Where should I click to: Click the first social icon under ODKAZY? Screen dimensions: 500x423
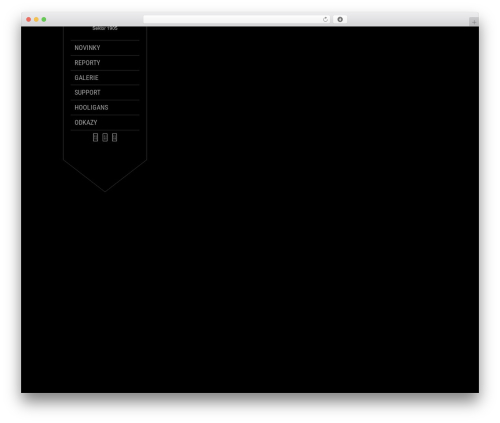(95, 137)
